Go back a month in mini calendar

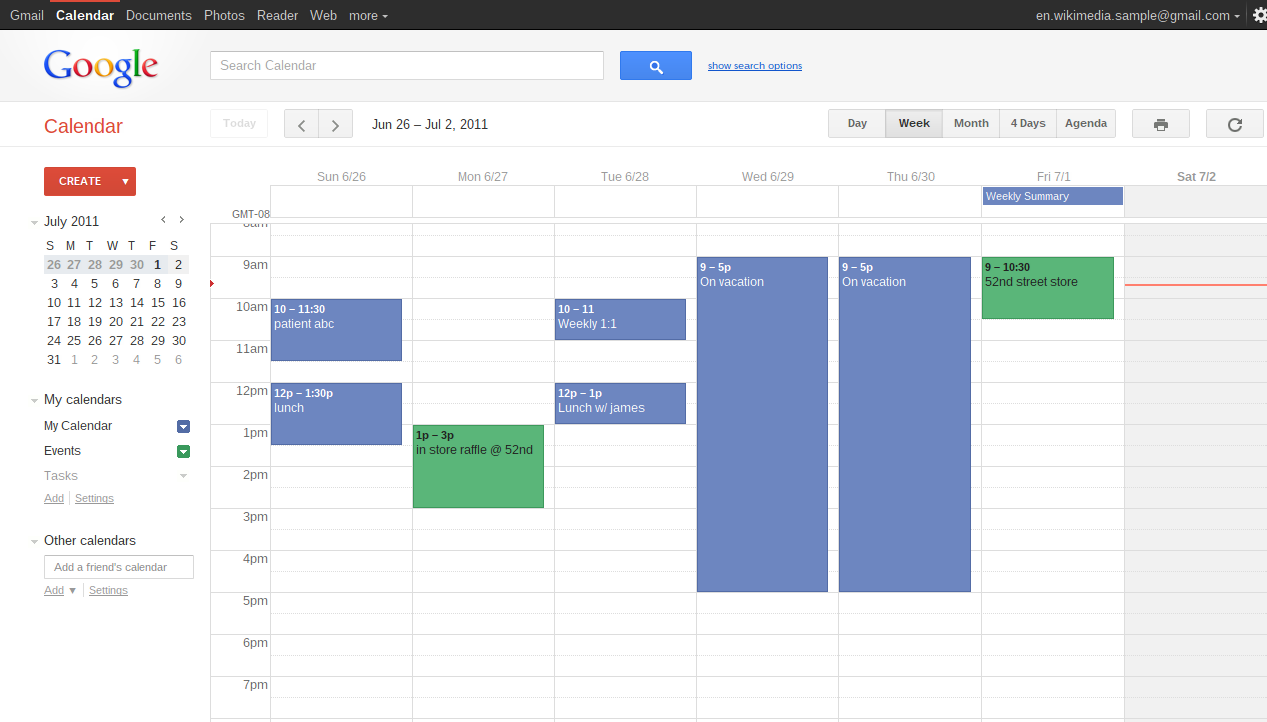[163, 220]
